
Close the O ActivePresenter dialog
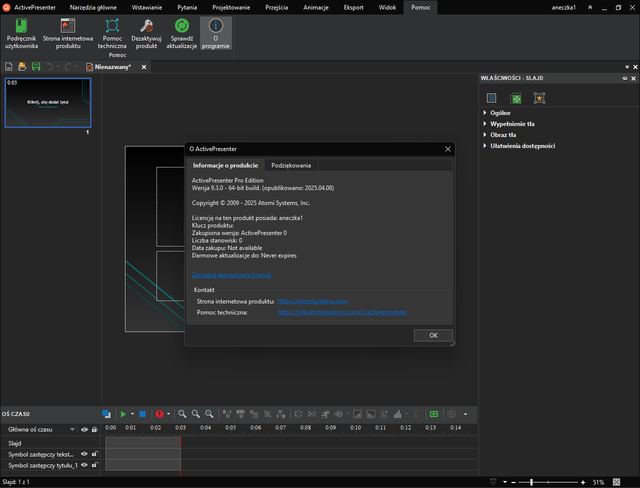pos(448,149)
